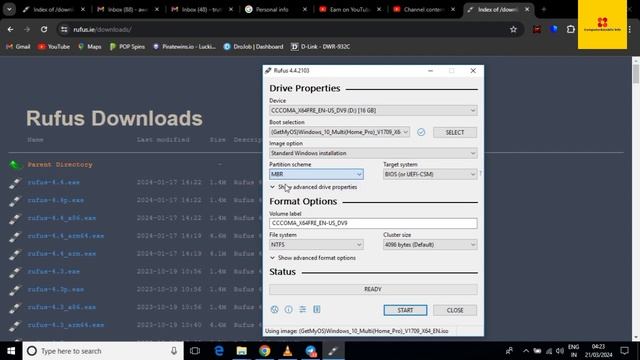Click the icon next to rufus-4.3.exe

coord(15,272)
